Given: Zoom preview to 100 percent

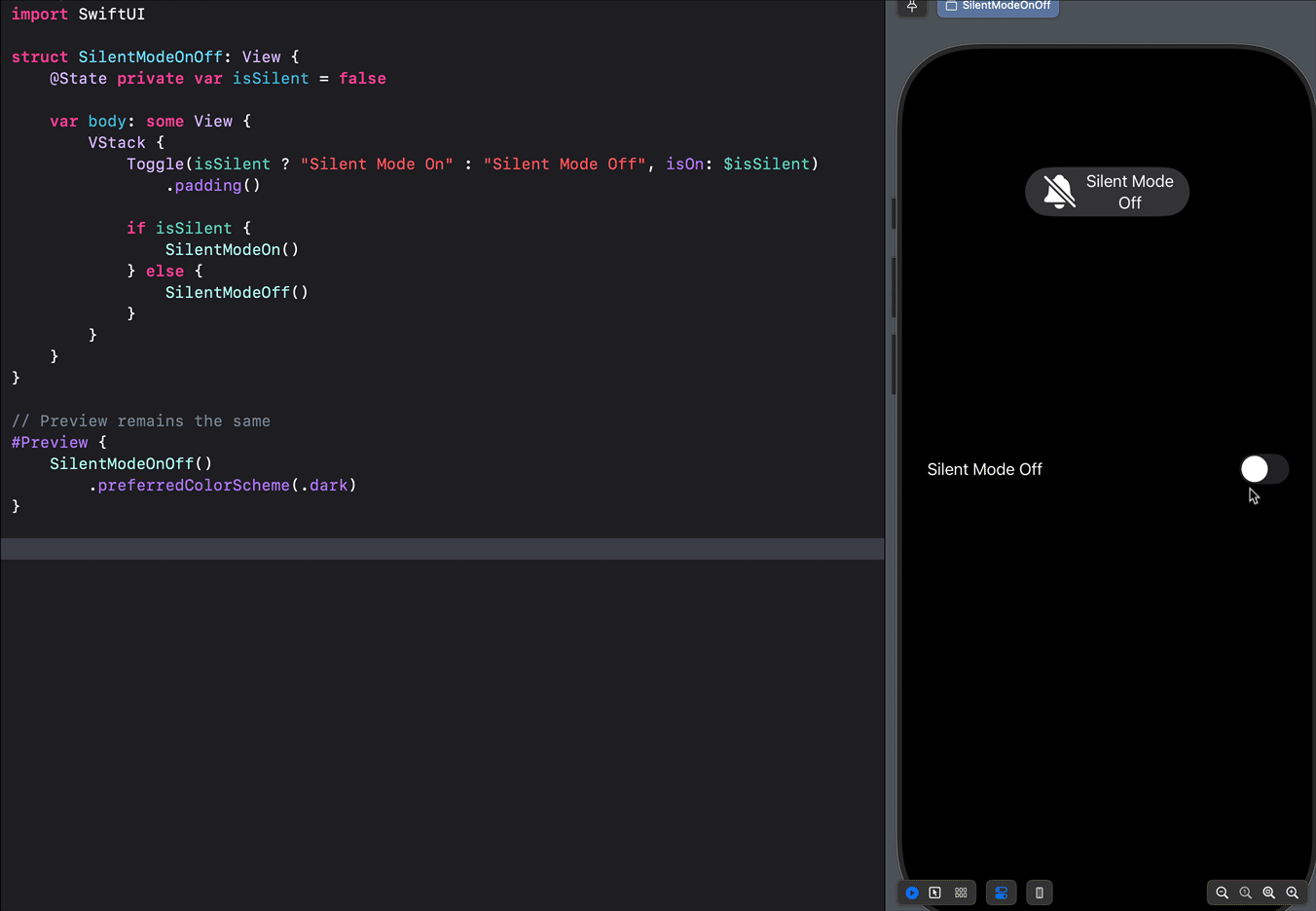Looking at the screenshot, I should pos(1246,893).
